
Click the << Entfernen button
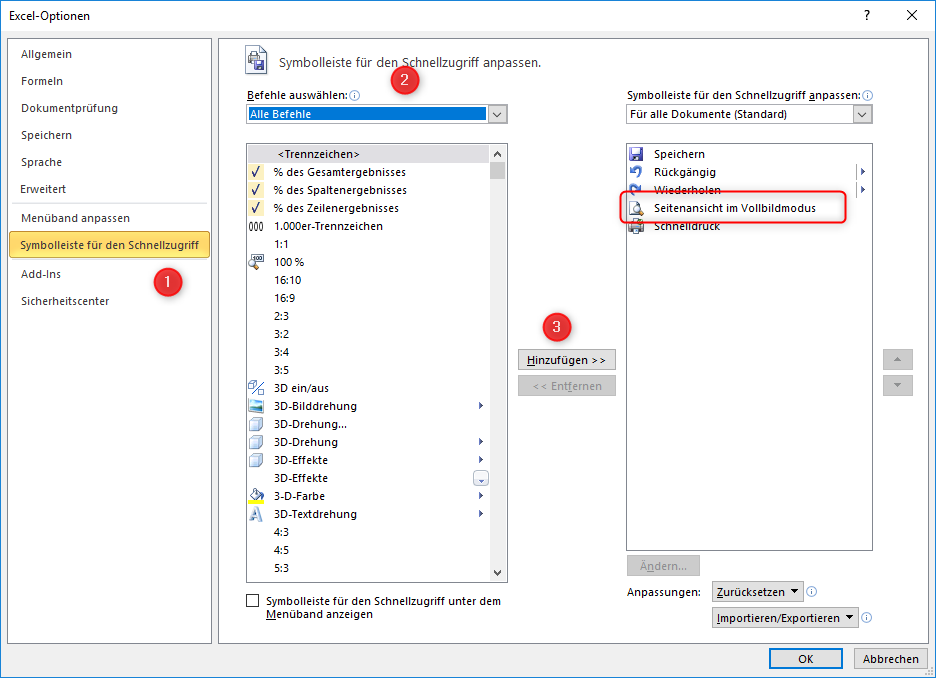click(x=566, y=386)
